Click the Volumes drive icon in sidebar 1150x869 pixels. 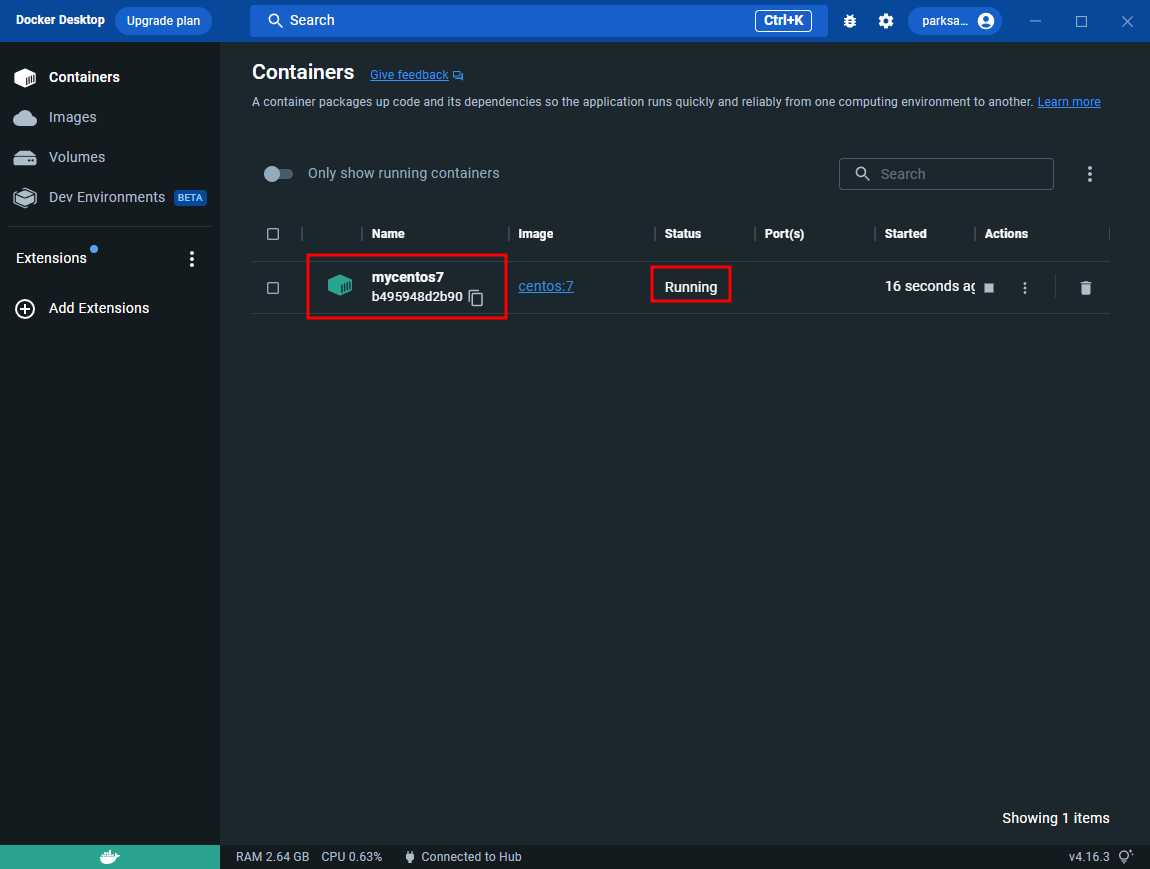pyautogui.click(x=25, y=158)
